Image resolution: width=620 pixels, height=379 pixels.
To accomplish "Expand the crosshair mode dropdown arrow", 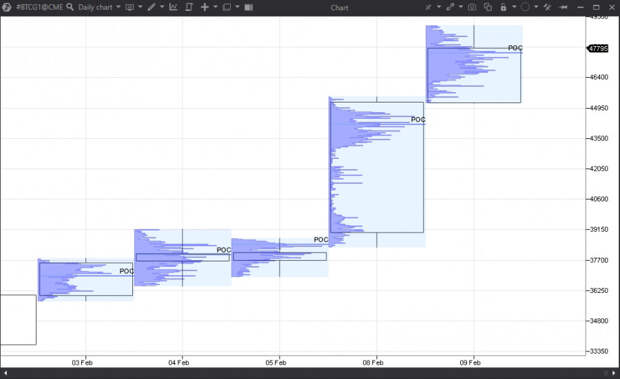I will [x=215, y=7].
